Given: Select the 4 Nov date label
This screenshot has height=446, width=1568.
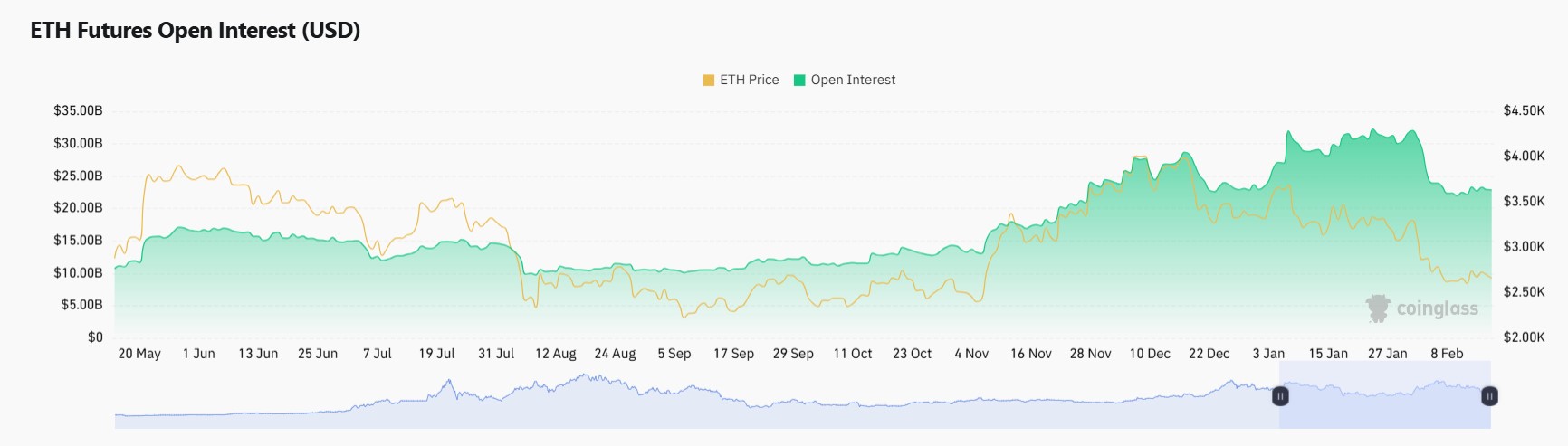Looking at the screenshot, I should (971, 354).
